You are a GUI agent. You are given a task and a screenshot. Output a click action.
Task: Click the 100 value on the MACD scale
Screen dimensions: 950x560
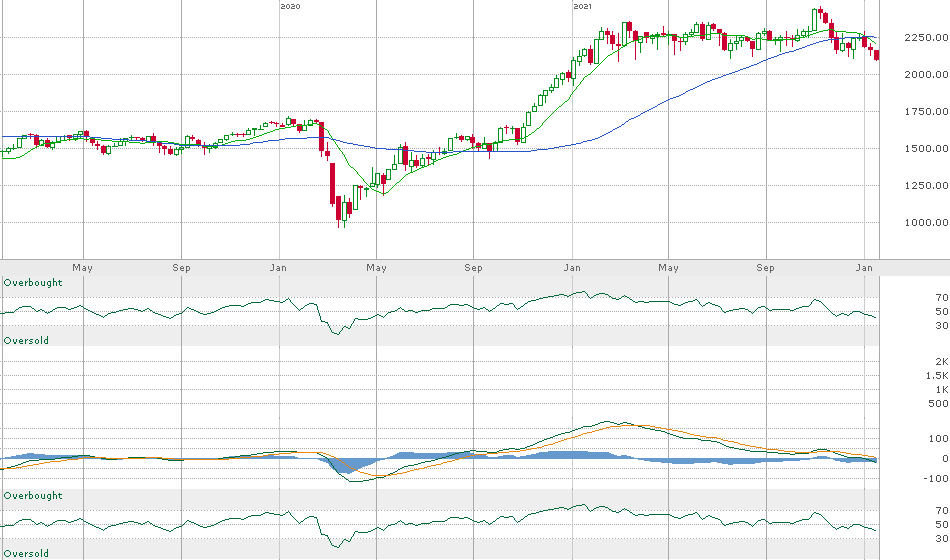938,439
